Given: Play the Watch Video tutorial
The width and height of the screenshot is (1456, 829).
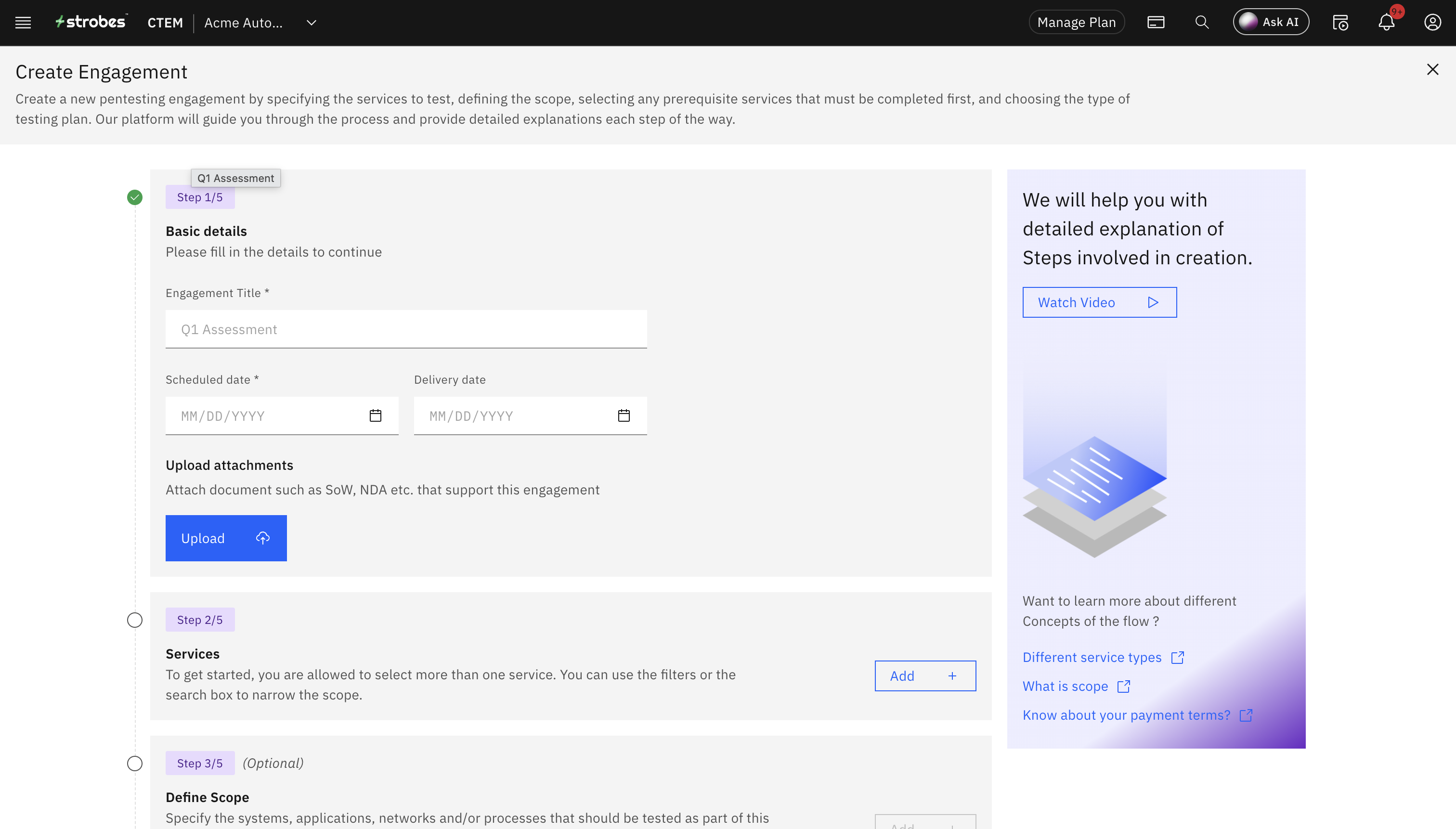Looking at the screenshot, I should (x=1099, y=302).
